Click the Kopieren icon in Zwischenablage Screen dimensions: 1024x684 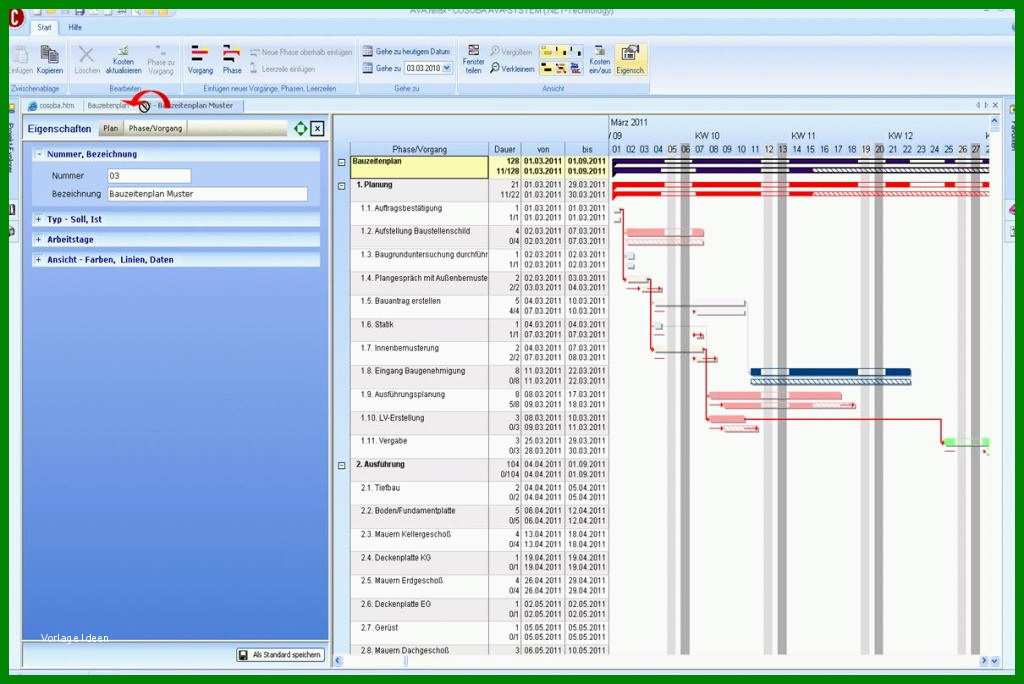click(x=50, y=59)
